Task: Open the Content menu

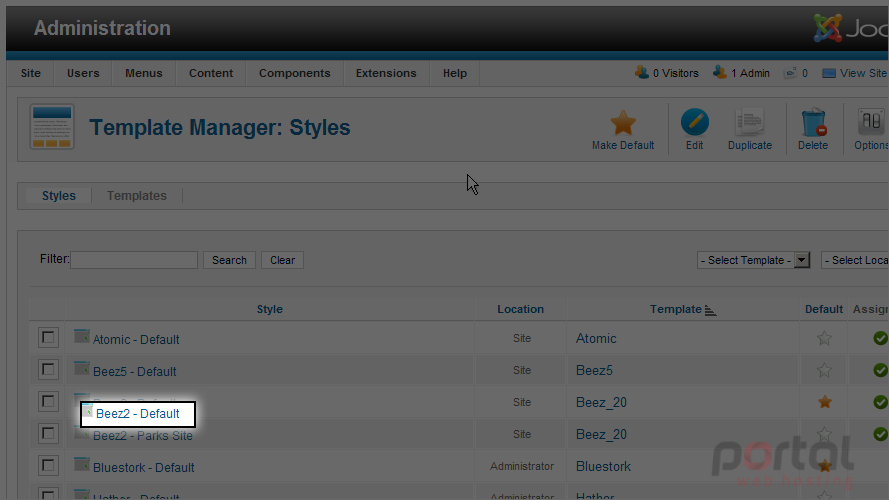Action: 211,73
